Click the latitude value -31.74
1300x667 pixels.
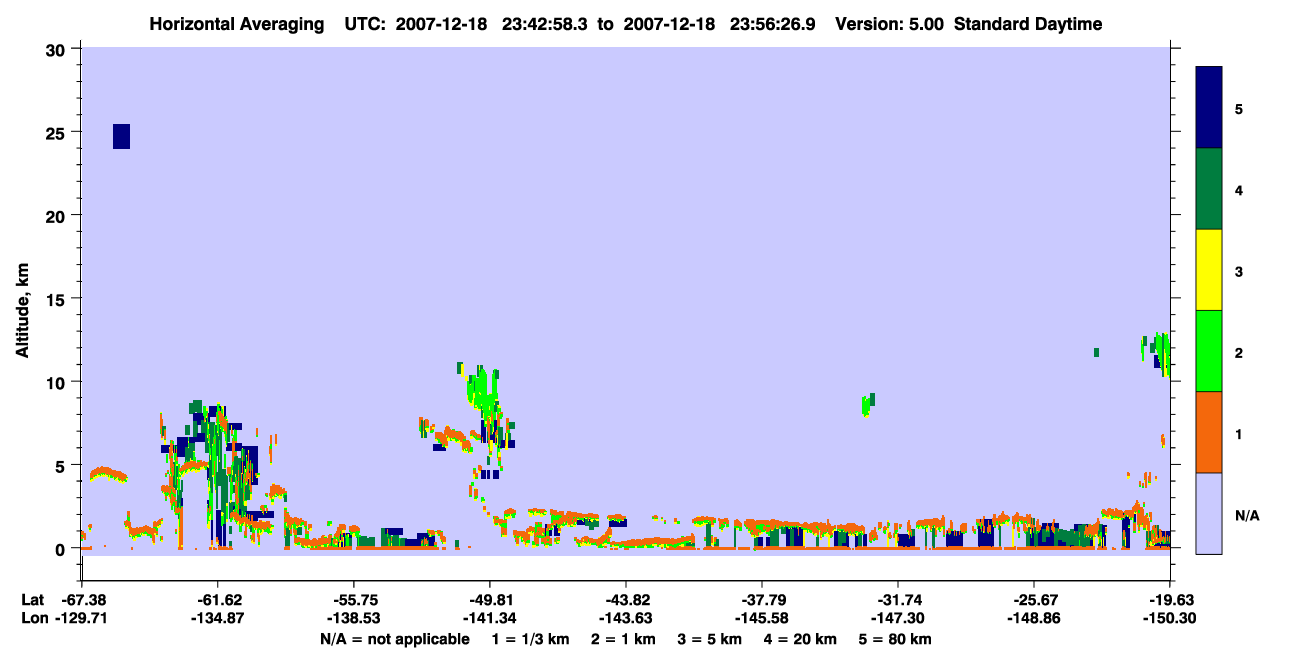pyautogui.click(x=898, y=599)
